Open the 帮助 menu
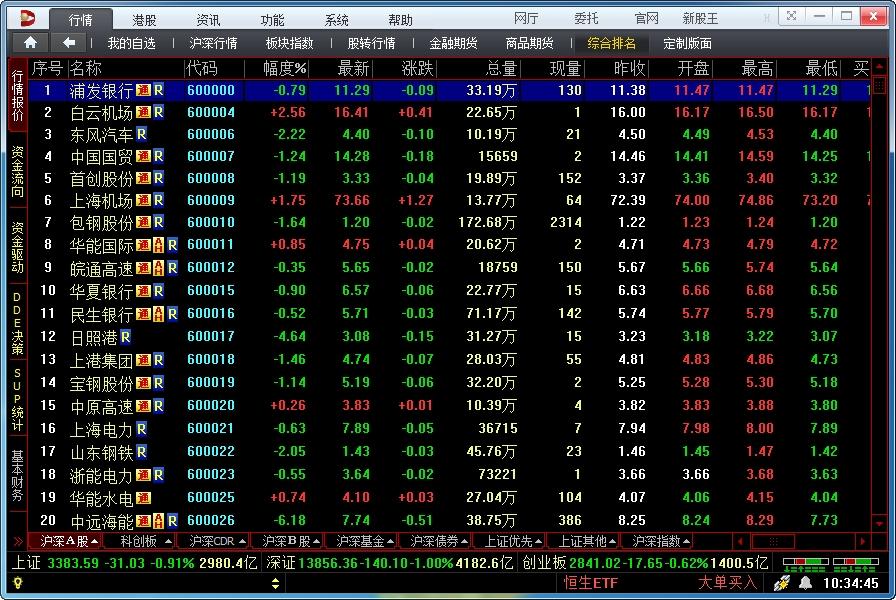The height and width of the screenshot is (600, 896). pyautogui.click(x=400, y=20)
